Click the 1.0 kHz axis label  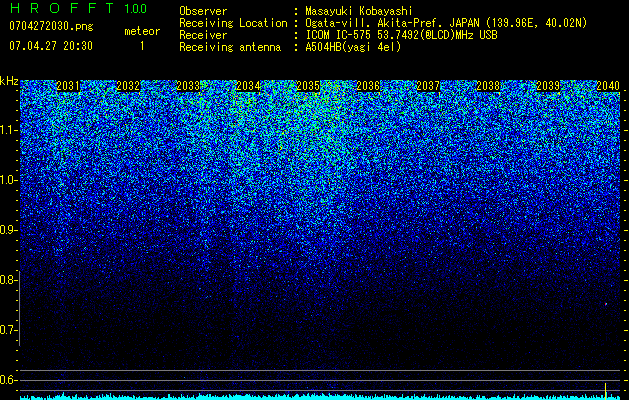[x=9, y=180]
